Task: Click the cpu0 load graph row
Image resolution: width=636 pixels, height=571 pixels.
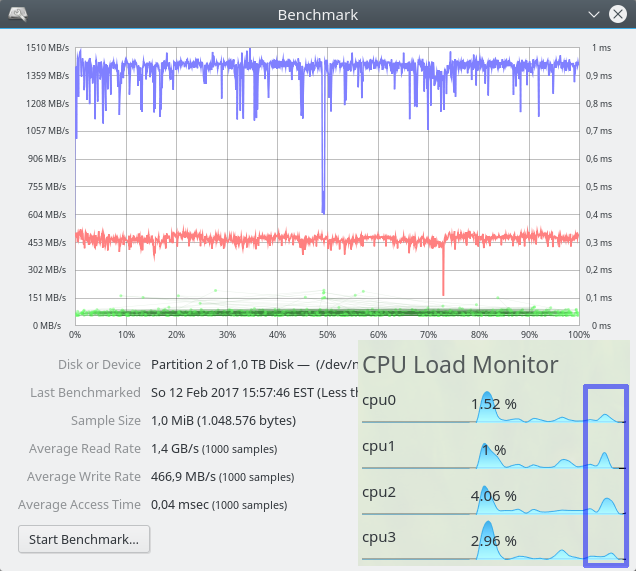Action: (493, 407)
